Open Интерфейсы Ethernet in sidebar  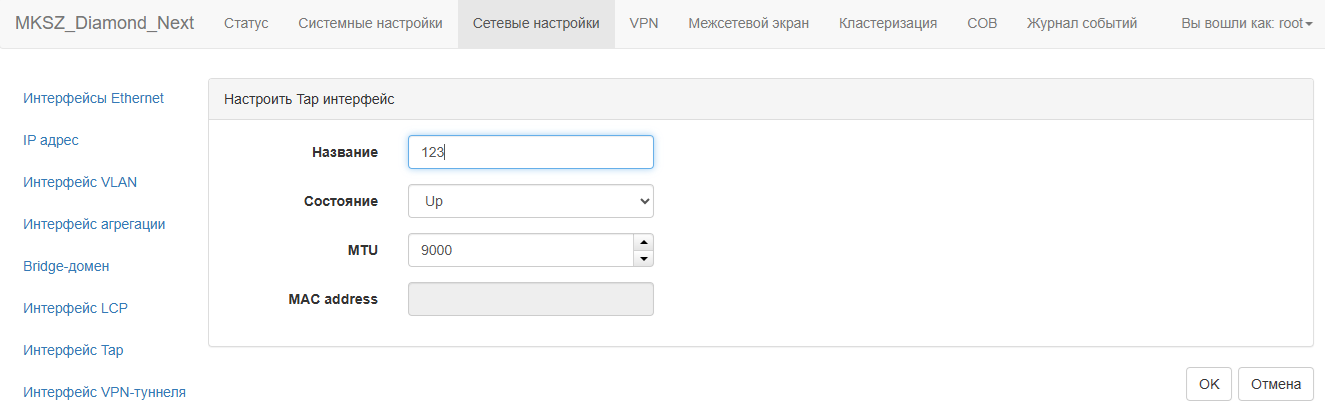94,98
